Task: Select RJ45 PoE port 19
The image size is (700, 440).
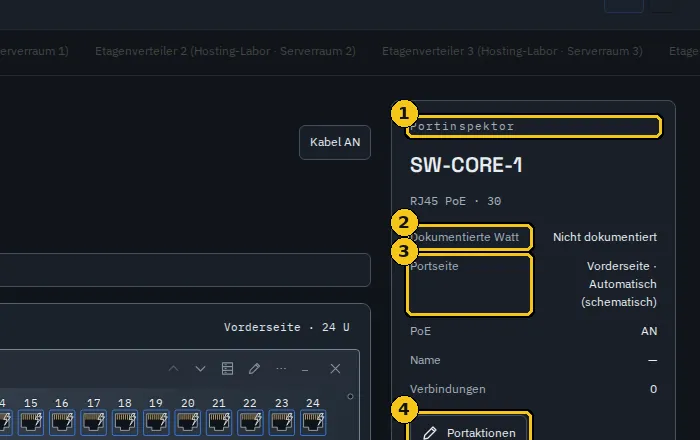Action: point(156,422)
